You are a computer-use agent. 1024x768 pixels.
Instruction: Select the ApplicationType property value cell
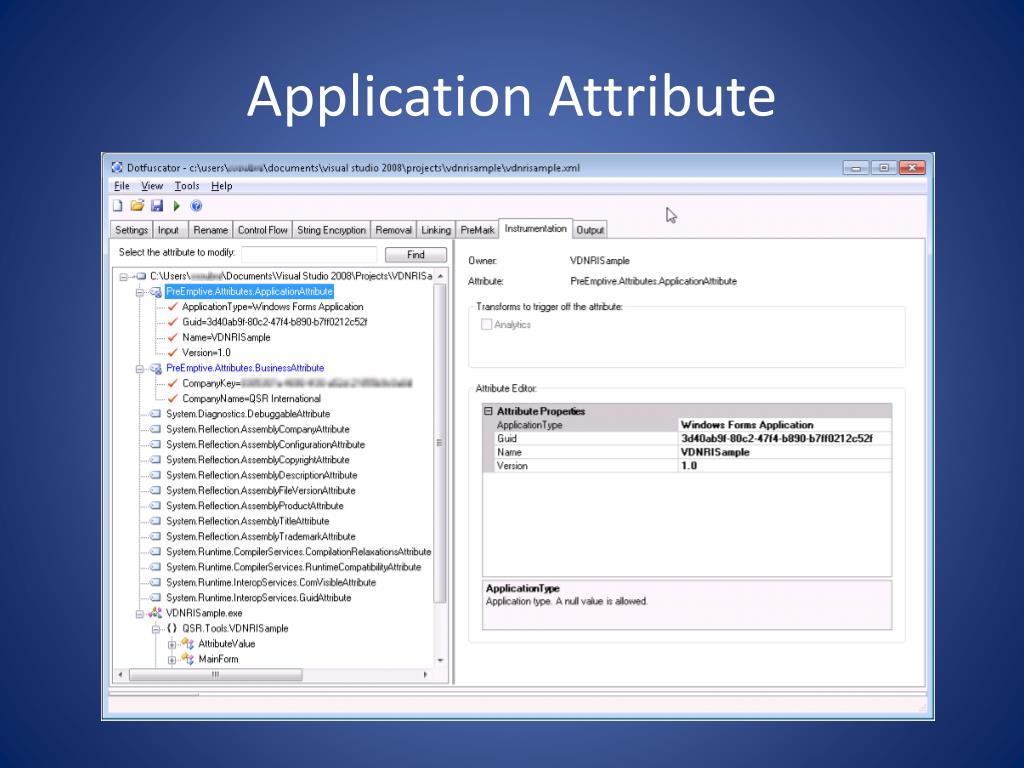pyautogui.click(x=785, y=425)
